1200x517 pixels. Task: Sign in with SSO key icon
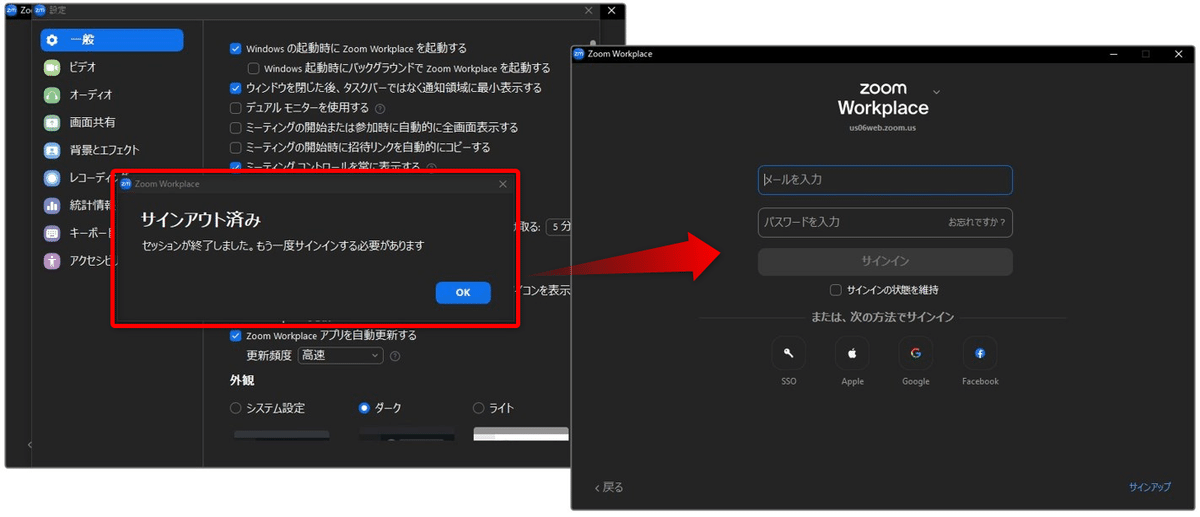coord(789,353)
